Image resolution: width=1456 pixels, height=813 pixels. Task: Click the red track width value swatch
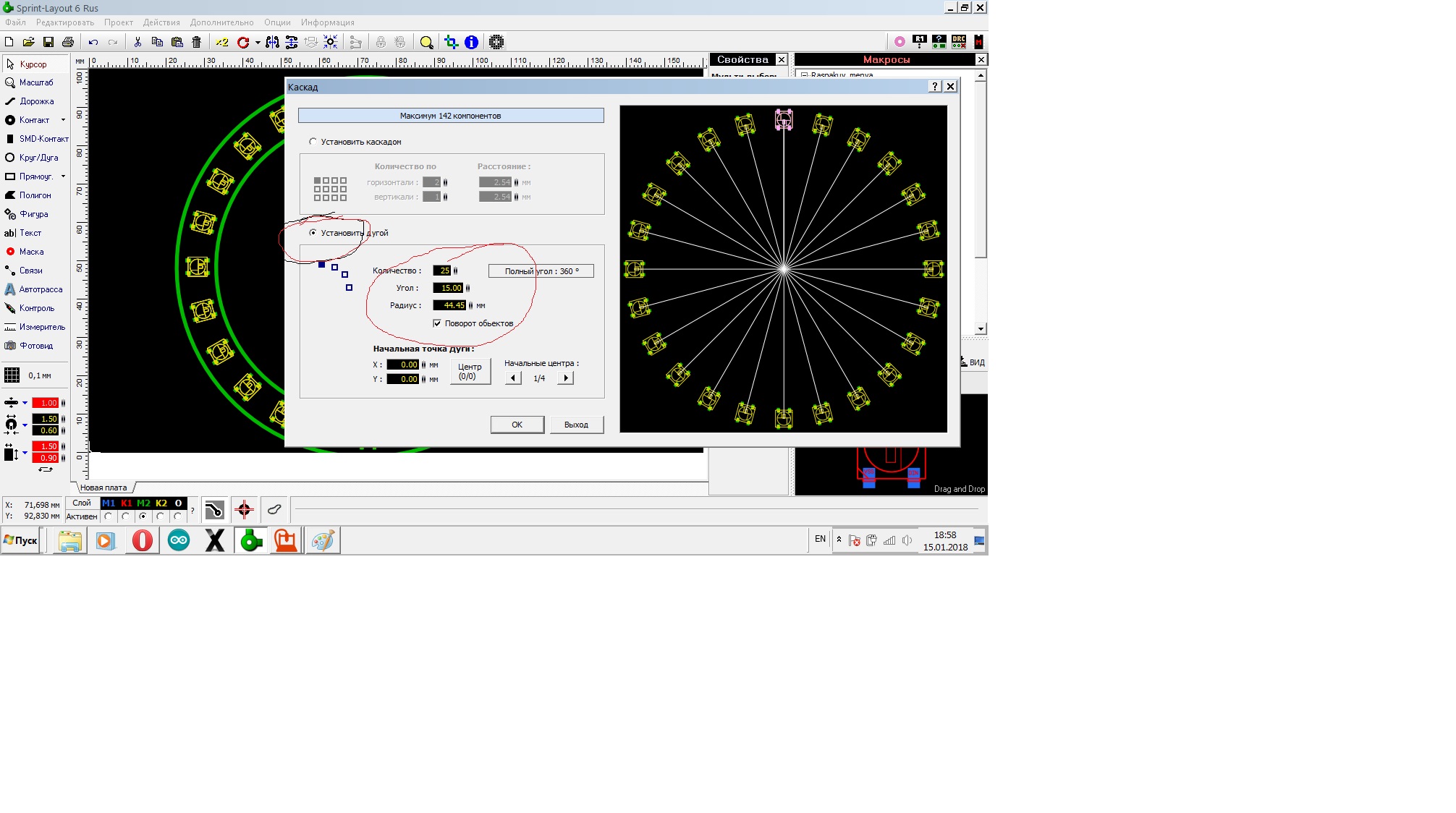45,403
